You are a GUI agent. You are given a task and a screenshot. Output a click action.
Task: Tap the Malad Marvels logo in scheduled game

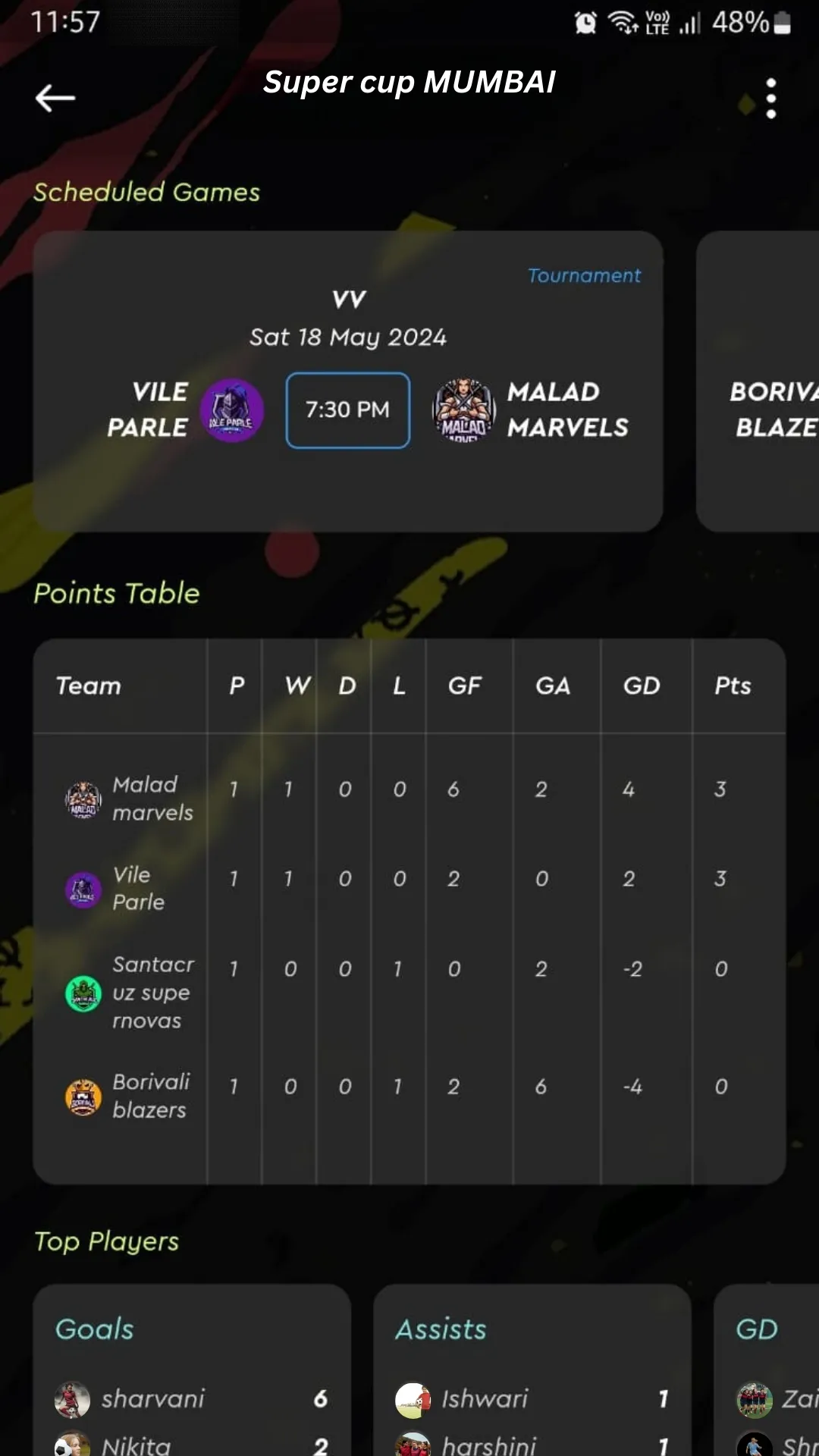pyautogui.click(x=464, y=410)
